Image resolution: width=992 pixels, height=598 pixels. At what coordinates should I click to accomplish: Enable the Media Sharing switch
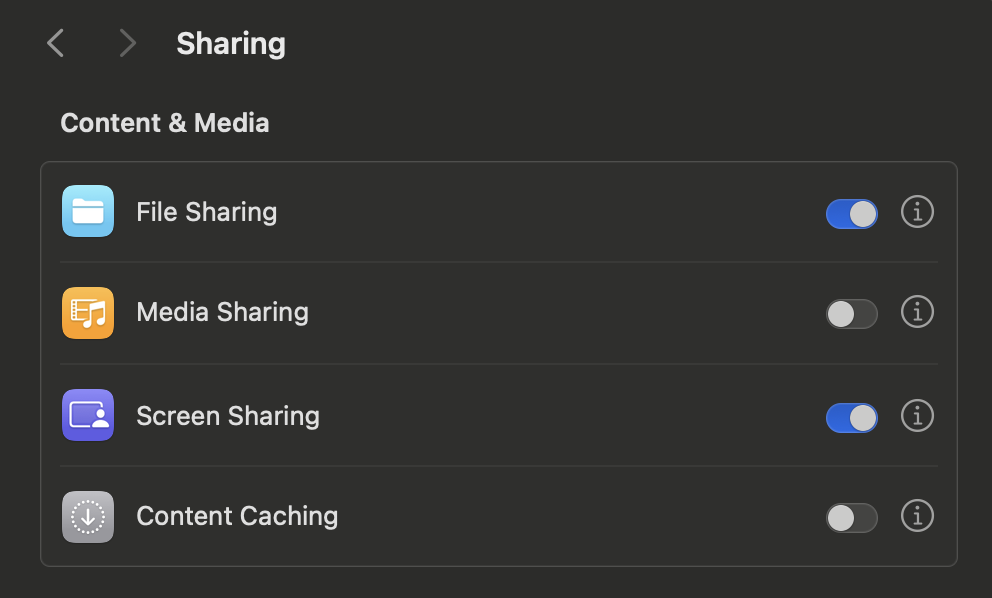[x=852, y=314]
